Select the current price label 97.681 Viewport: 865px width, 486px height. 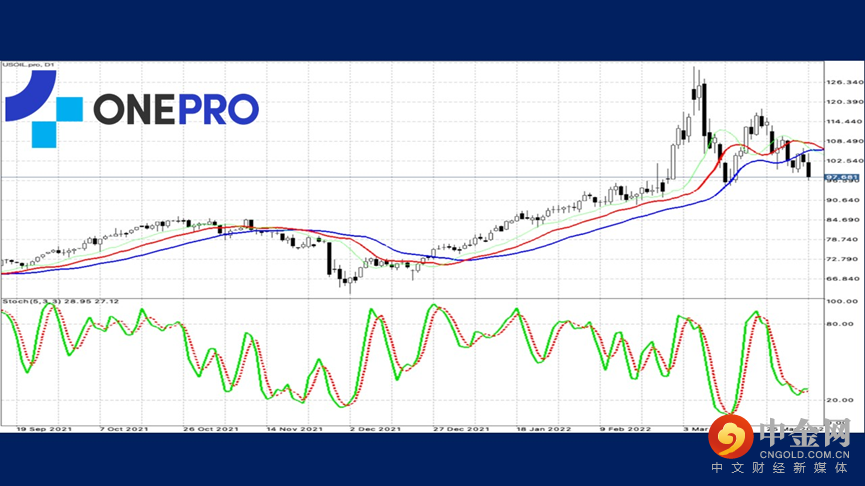point(842,177)
